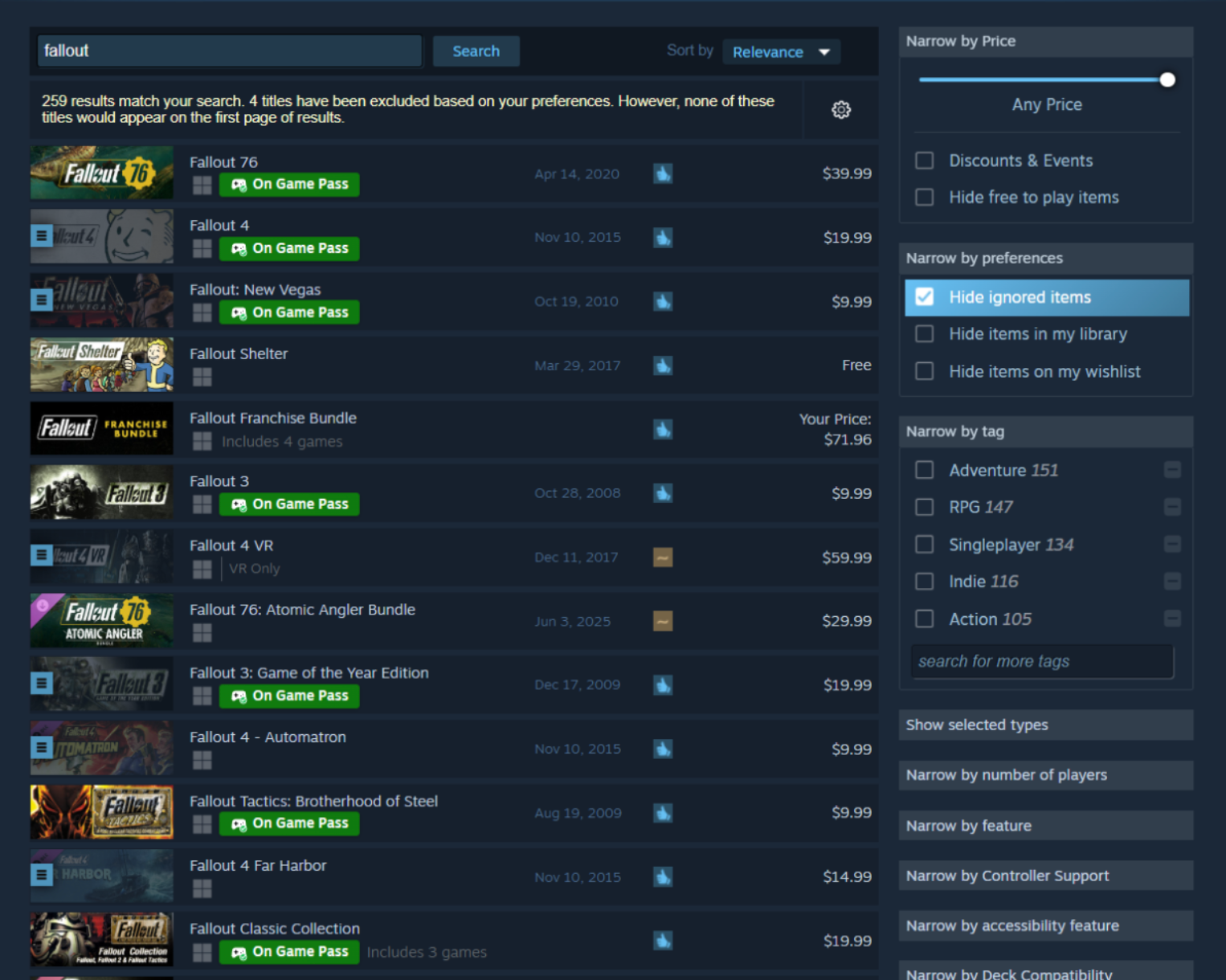
Task: Click the exclude tag button next to Action
Action: point(1172,619)
